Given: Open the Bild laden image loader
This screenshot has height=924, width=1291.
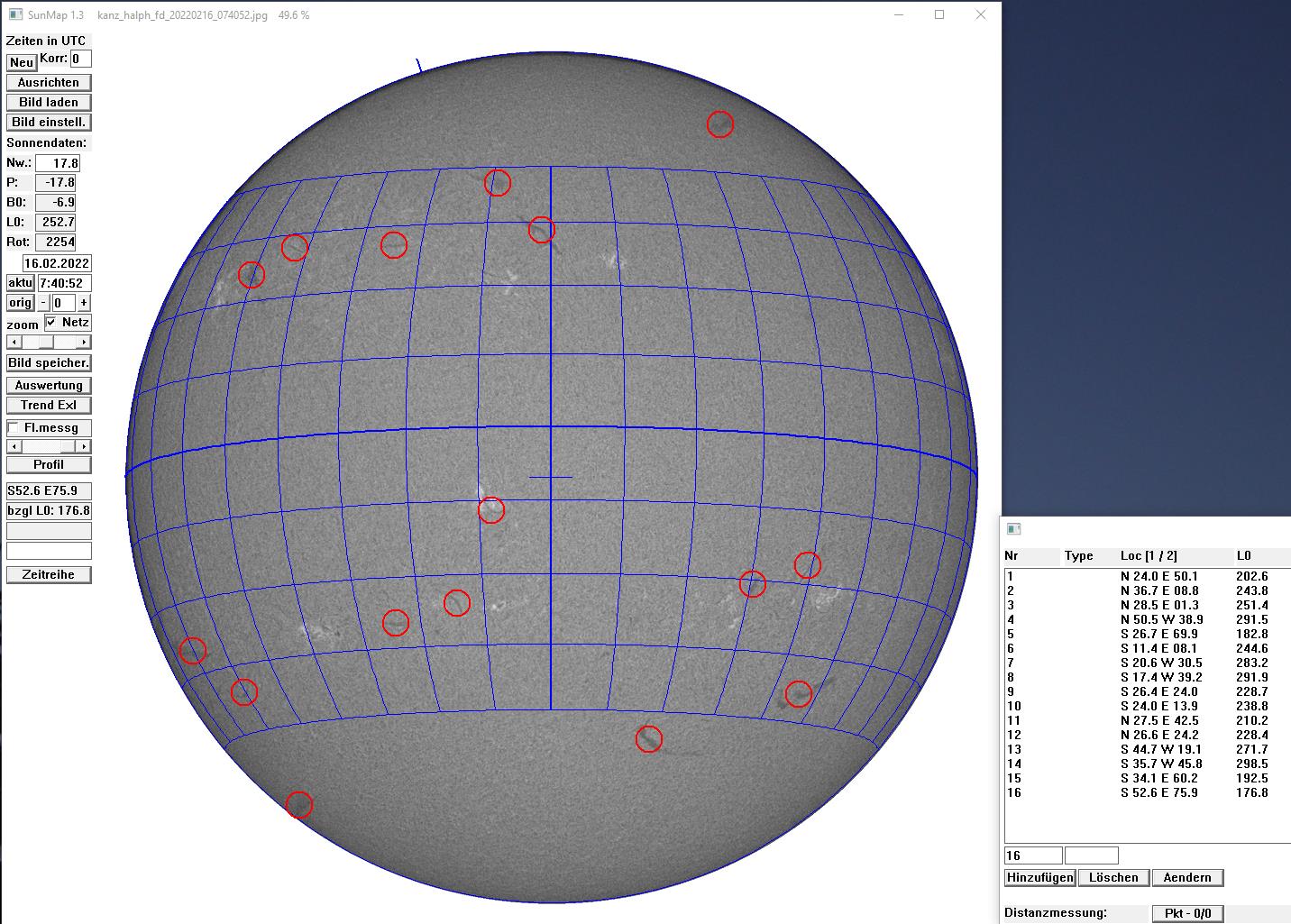Looking at the screenshot, I should [49, 102].
